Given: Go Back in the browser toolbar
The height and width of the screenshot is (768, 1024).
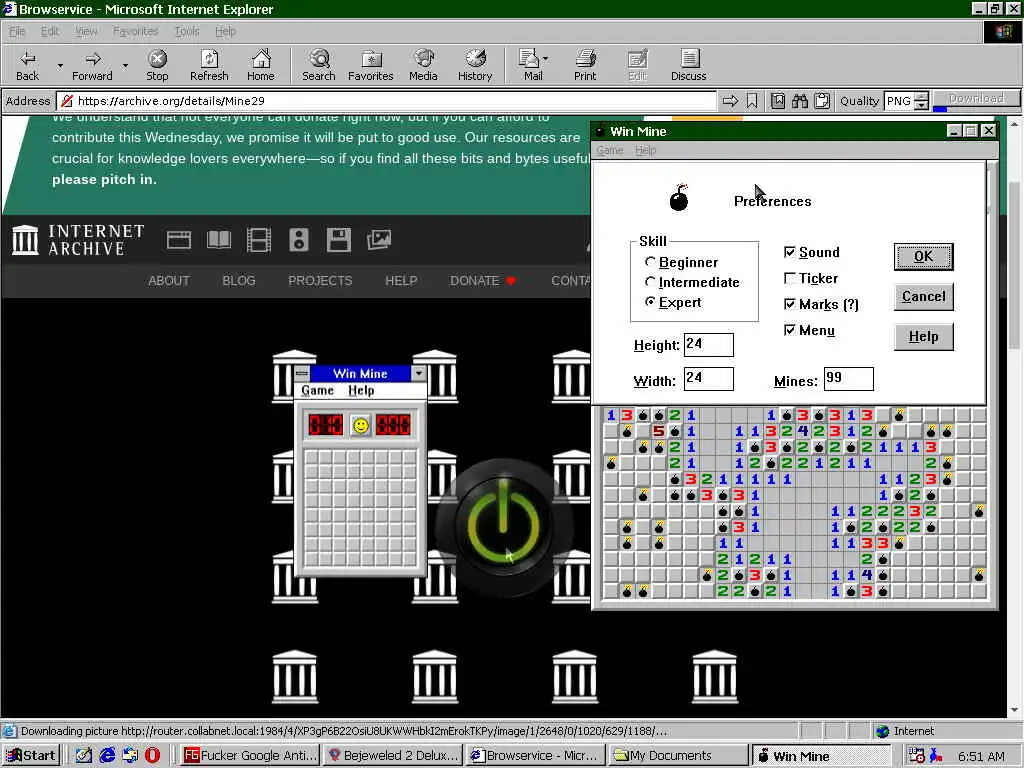Looking at the screenshot, I should pyautogui.click(x=27, y=65).
